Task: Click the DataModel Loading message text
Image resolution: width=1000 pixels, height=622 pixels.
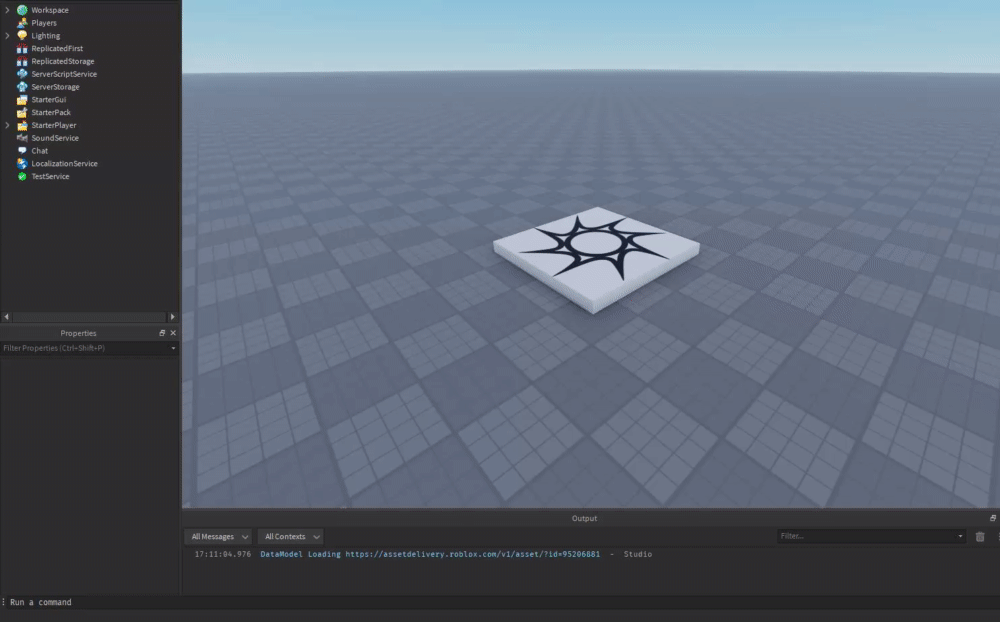Action: point(300,554)
